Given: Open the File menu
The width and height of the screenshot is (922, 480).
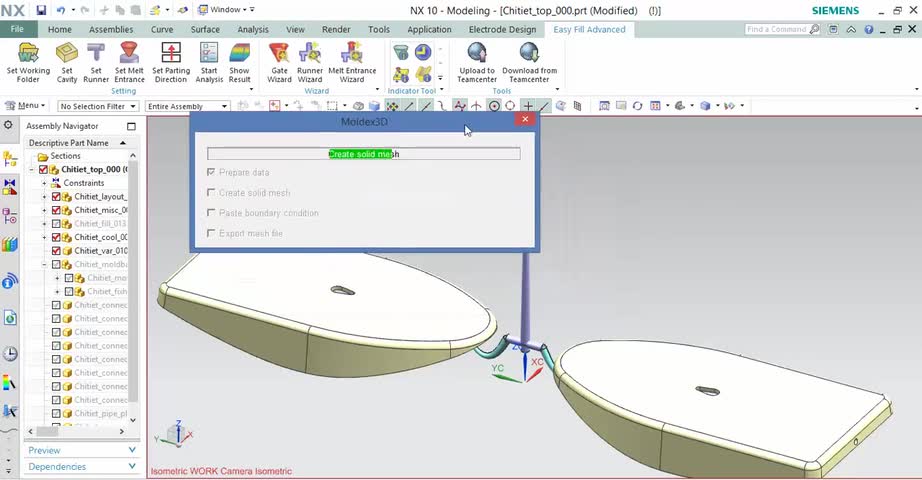Looking at the screenshot, I should tap(18, 29).
